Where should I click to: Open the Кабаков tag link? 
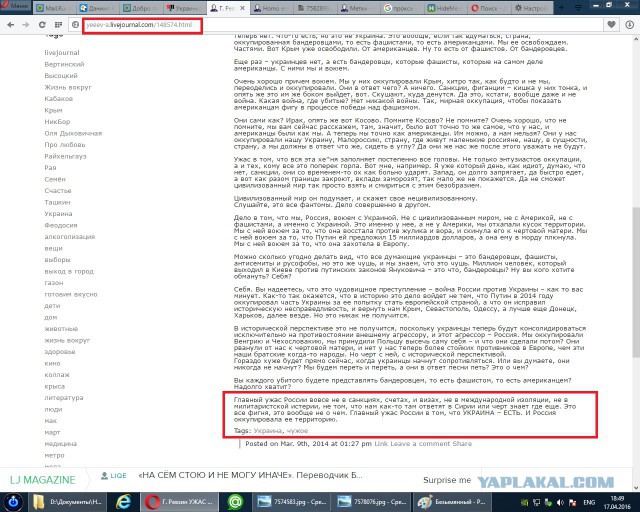tap(59, 98)
